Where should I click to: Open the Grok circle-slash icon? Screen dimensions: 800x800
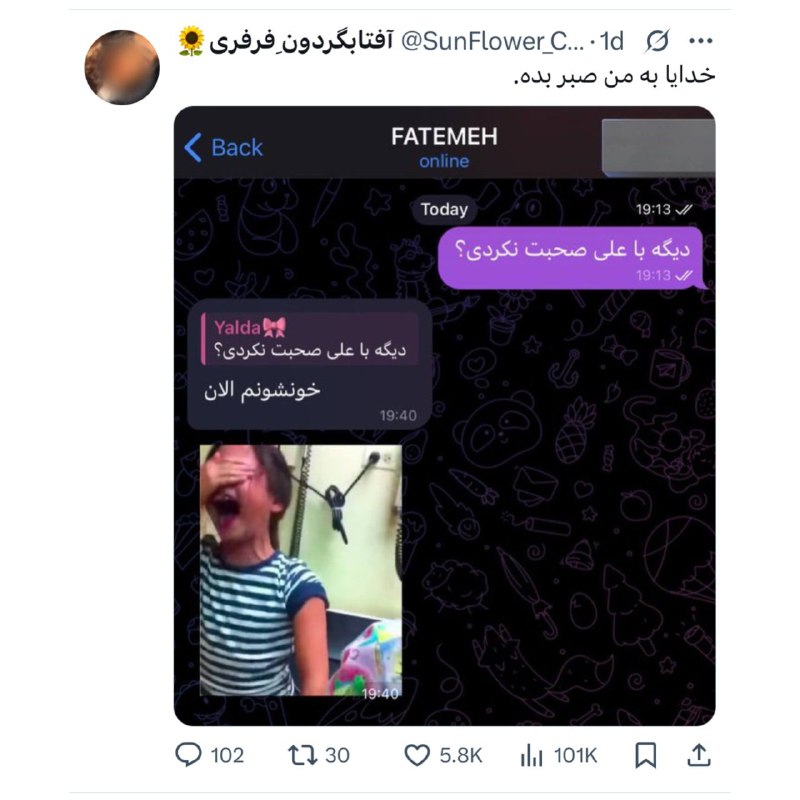pyautogui.click(x=657, y=41)
